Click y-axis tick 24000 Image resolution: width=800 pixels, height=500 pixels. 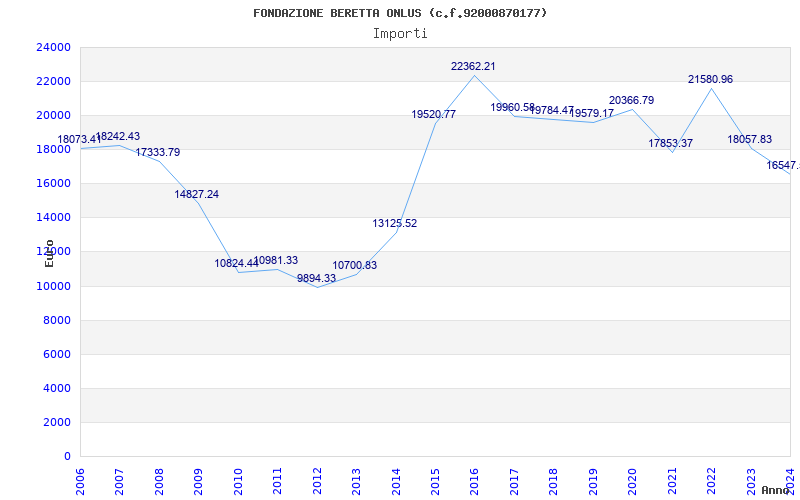[54, 47]
